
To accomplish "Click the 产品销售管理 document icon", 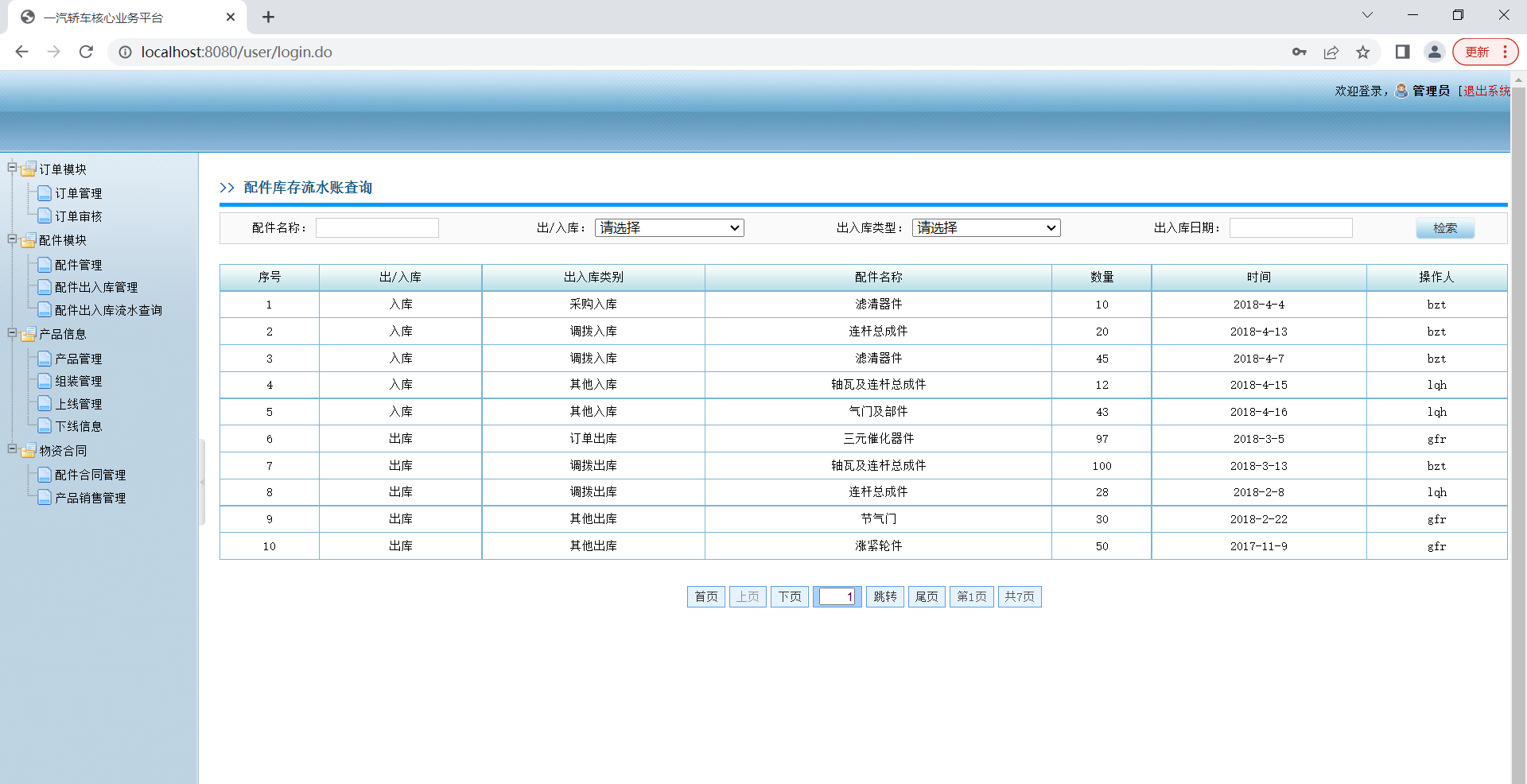I will [45, 498].
